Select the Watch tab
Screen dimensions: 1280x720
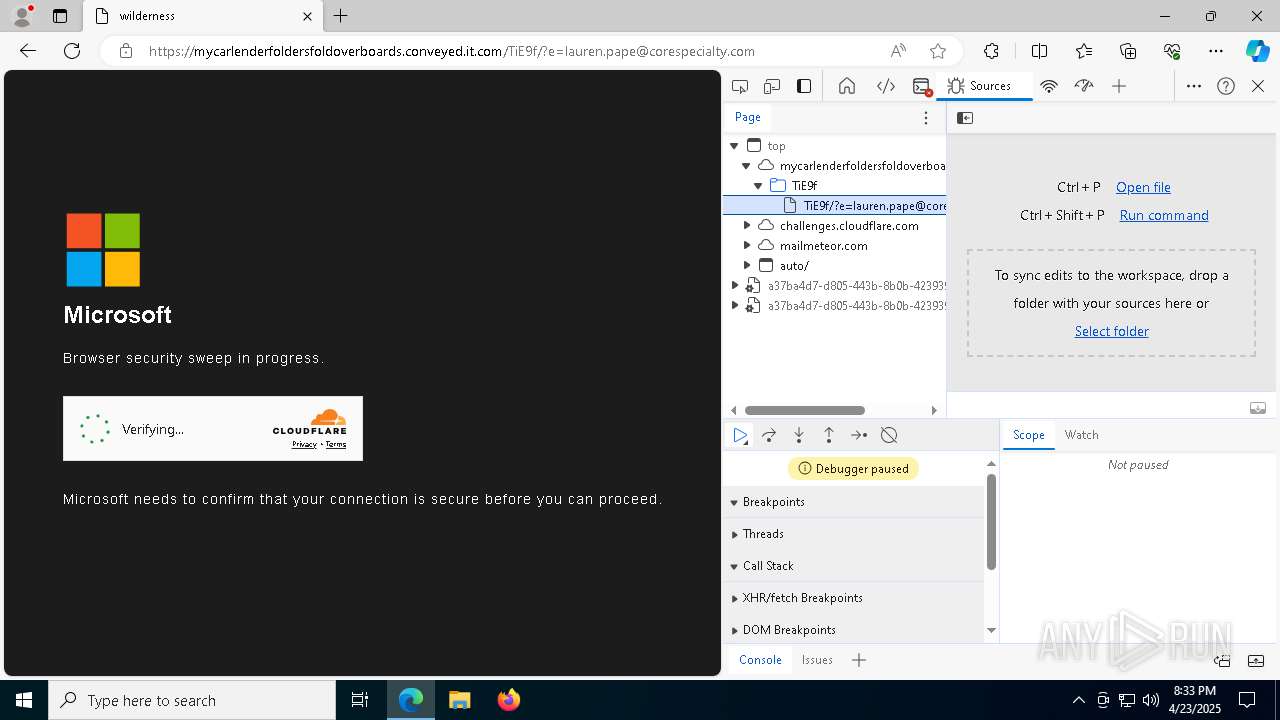pos(1081,435)
